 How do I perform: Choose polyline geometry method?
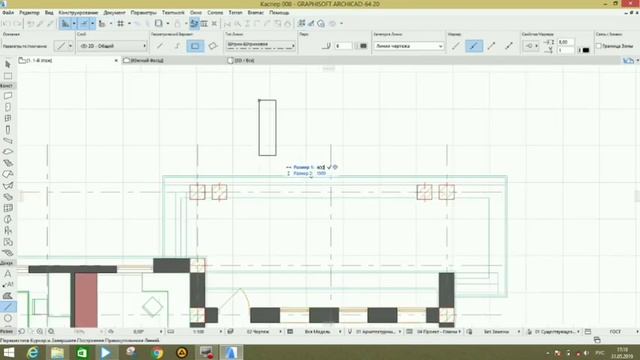pos(177,46)
